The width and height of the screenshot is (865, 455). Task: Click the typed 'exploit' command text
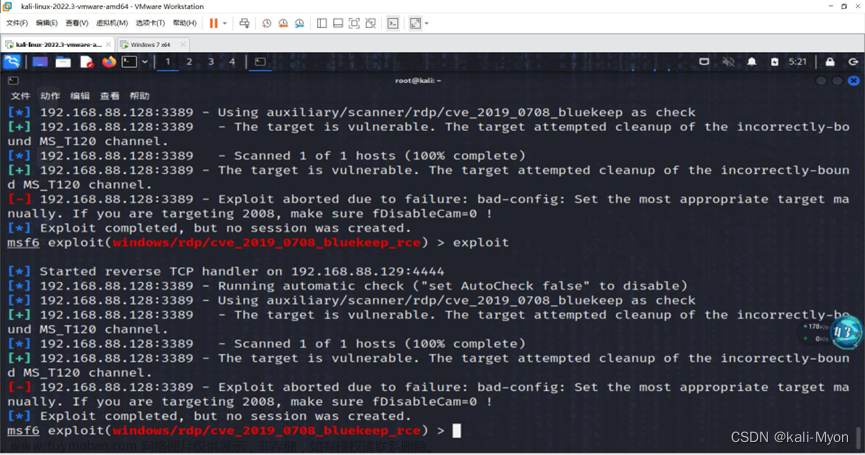point(480,243)
